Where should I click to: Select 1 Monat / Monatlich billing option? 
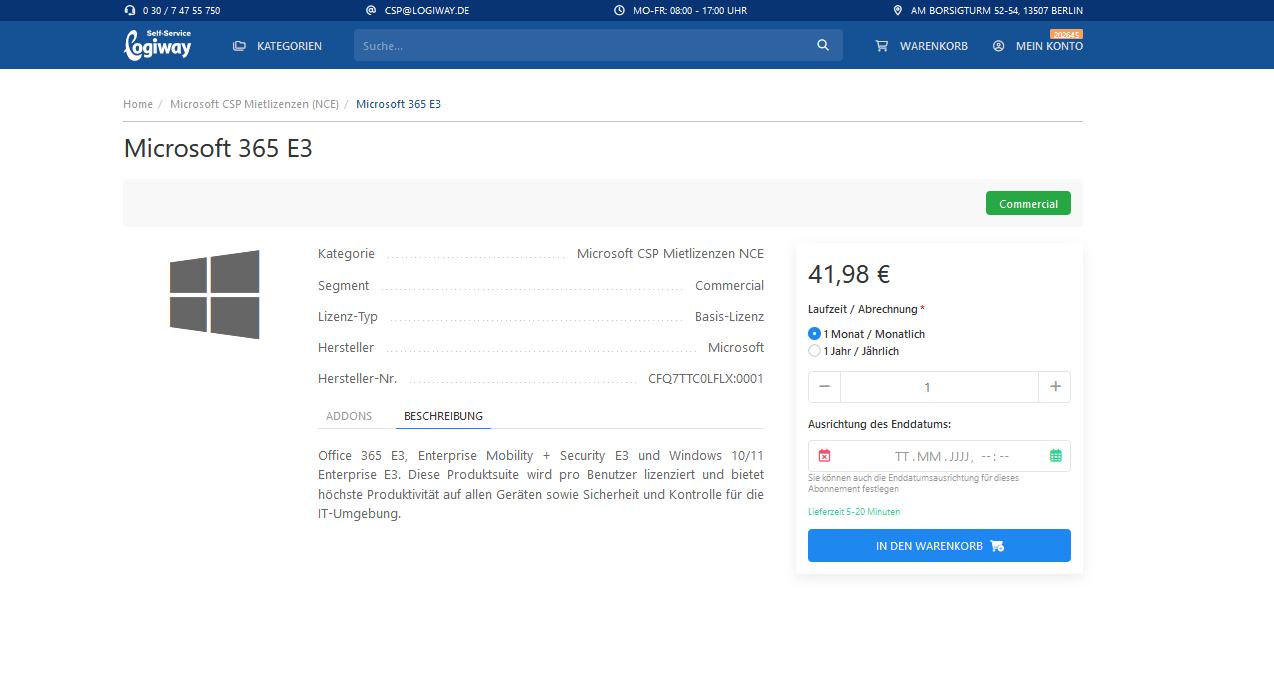[x=814, y=334]
